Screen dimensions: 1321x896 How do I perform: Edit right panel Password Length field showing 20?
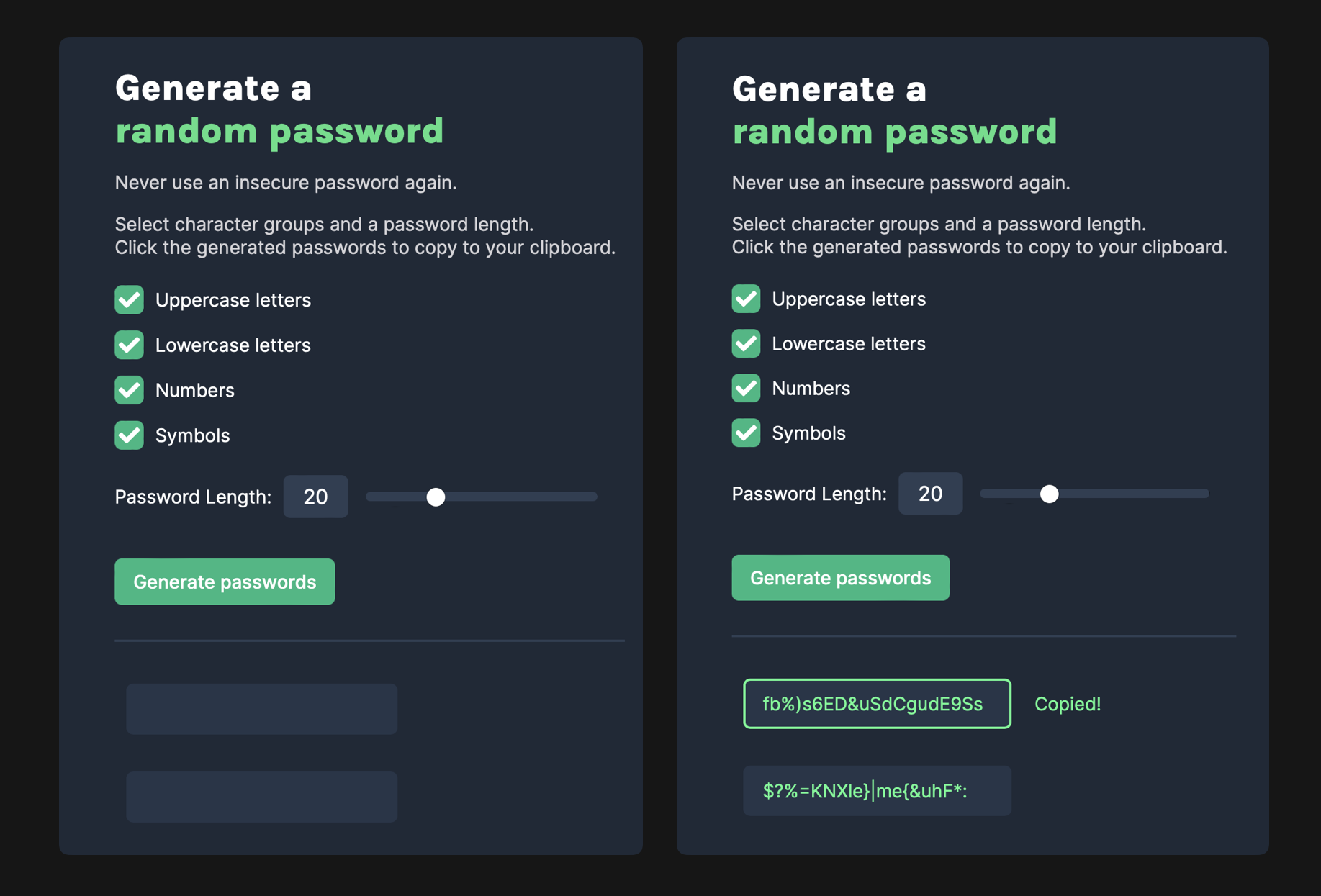[930, 494]
